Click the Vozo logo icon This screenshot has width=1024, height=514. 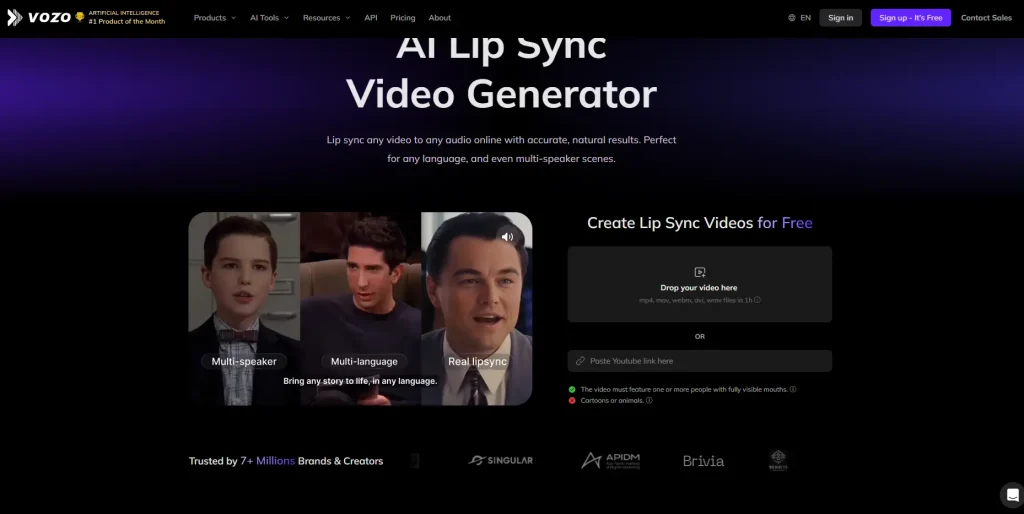coord(14,18)
